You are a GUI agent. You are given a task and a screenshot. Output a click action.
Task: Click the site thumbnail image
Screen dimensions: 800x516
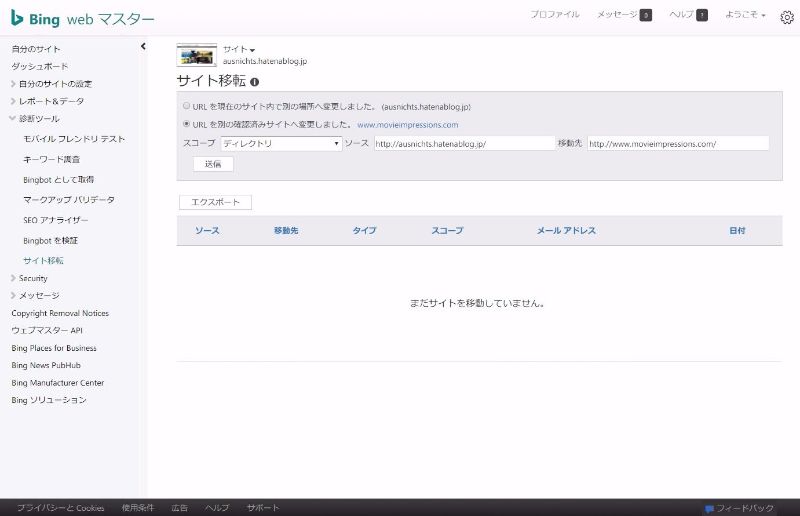pos(197,55)
